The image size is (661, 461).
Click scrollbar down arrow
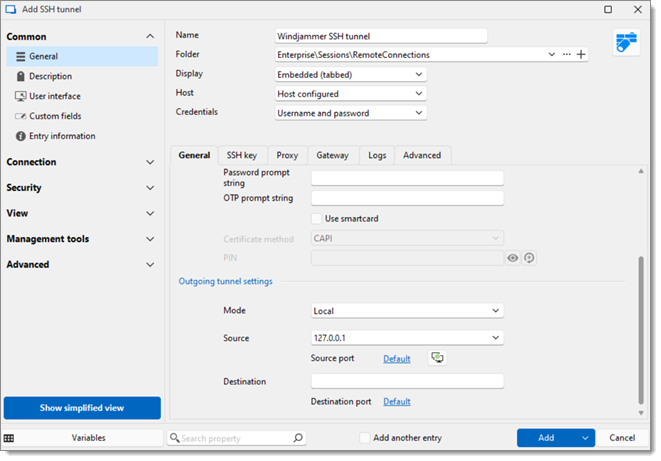[x=641, y=413]
